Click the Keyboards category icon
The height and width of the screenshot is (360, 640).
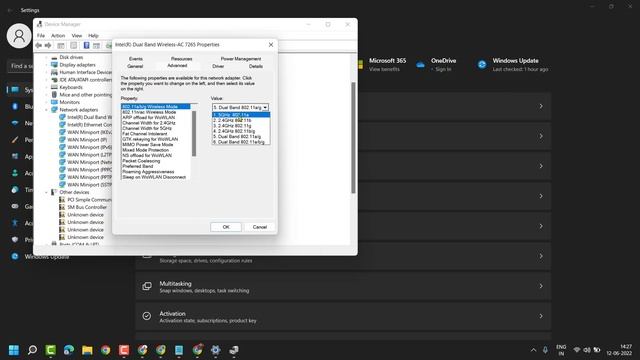pyautogui.click(x=54, y=87)
